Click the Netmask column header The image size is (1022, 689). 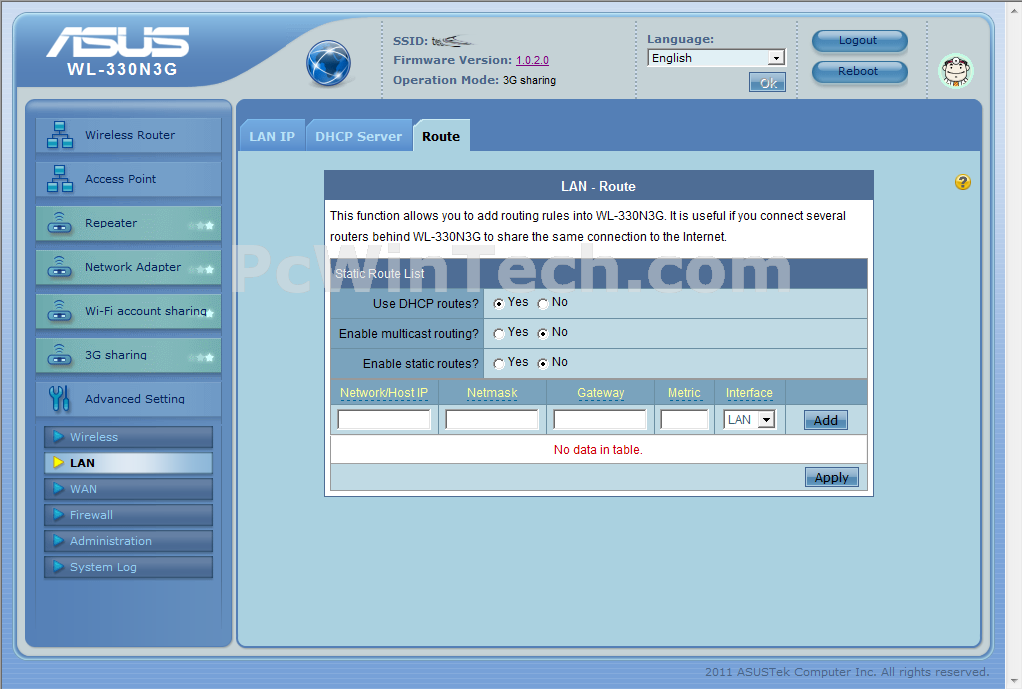coord(492,393)
